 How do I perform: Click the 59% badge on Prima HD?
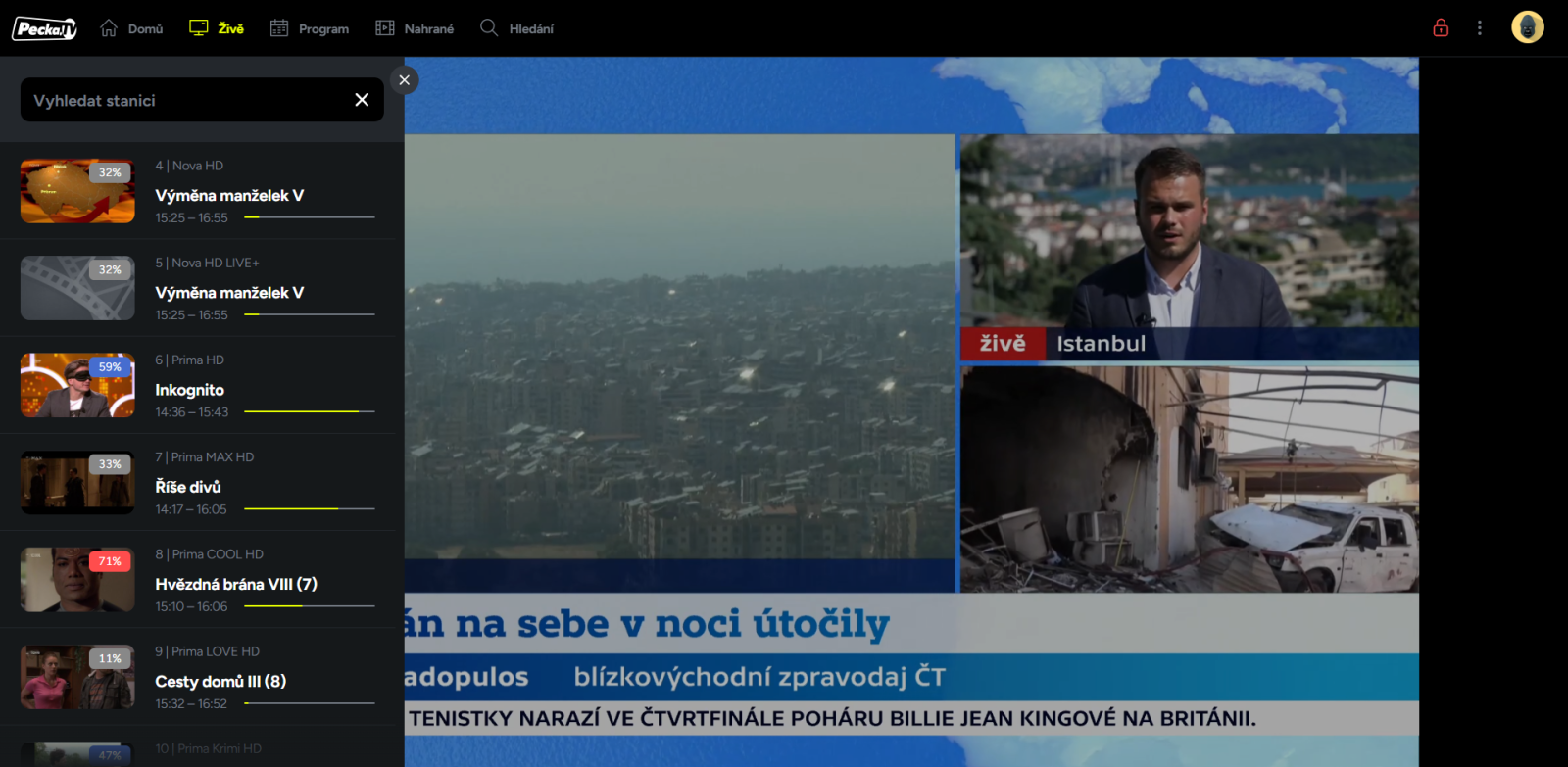(110, 367)
